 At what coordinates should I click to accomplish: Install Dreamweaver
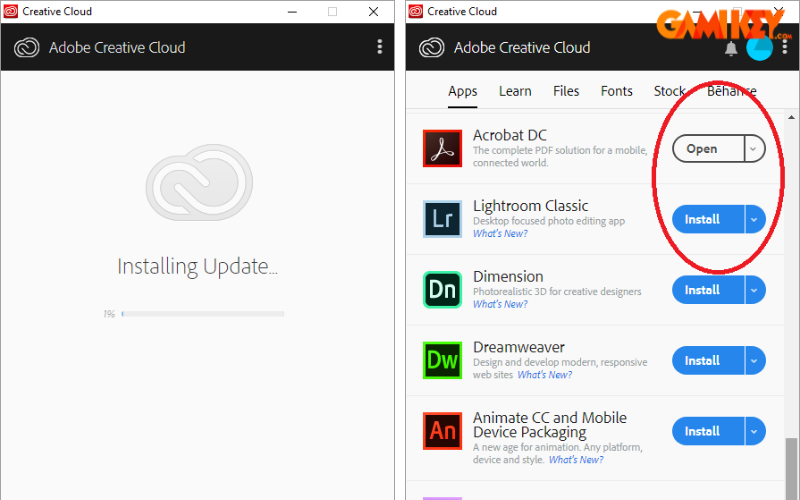click(708, 361)
